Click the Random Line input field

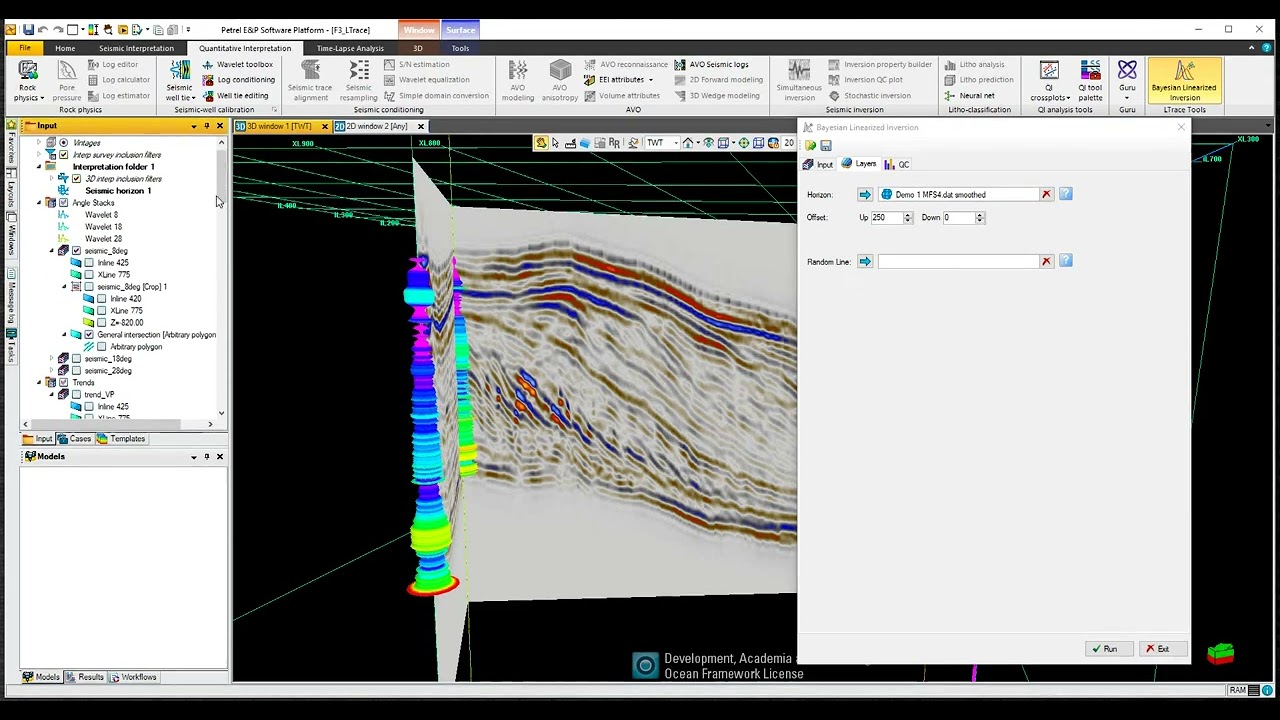click(x=958, y=262)
